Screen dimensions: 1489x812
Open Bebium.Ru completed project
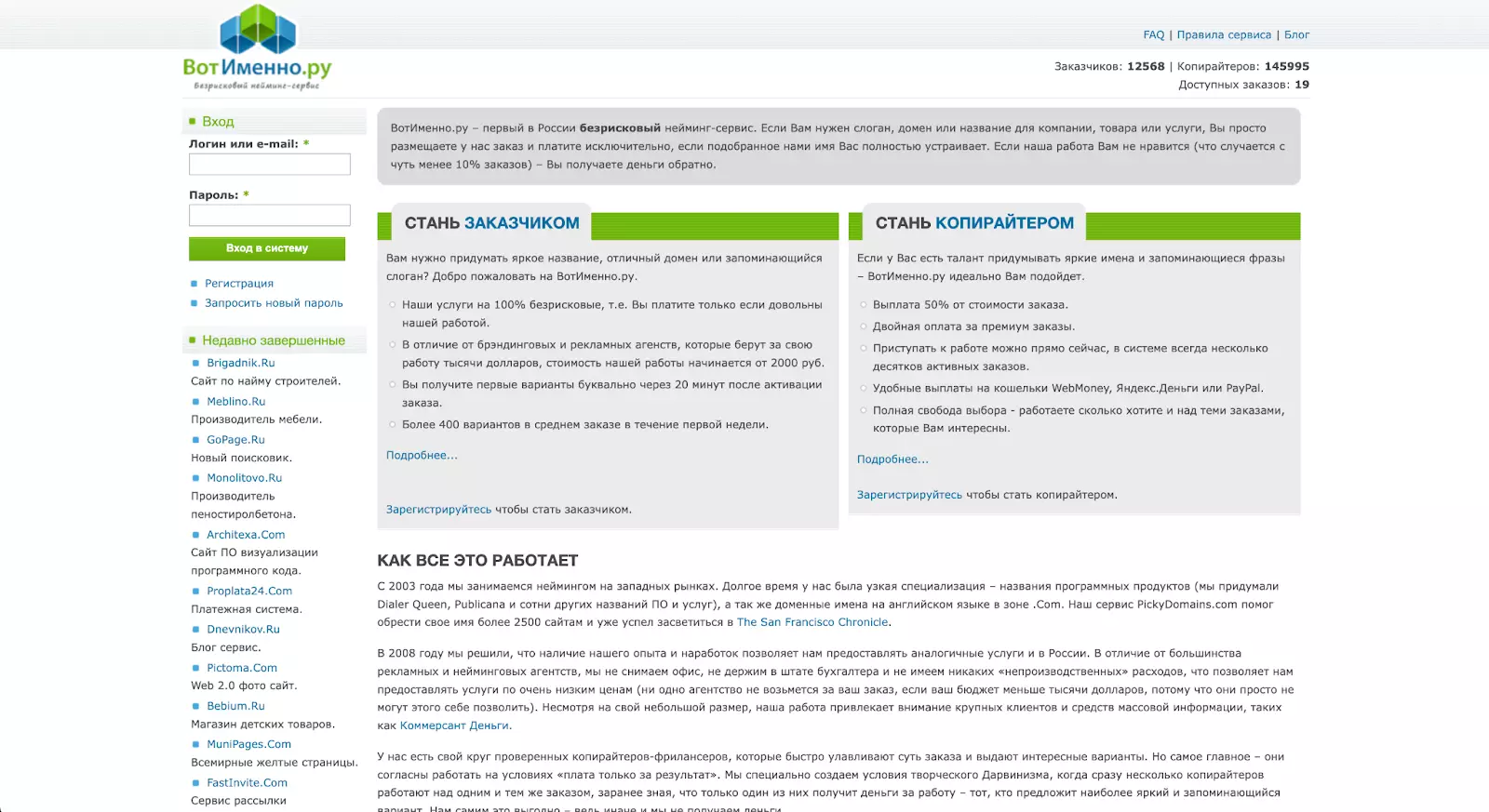[235, 706]
